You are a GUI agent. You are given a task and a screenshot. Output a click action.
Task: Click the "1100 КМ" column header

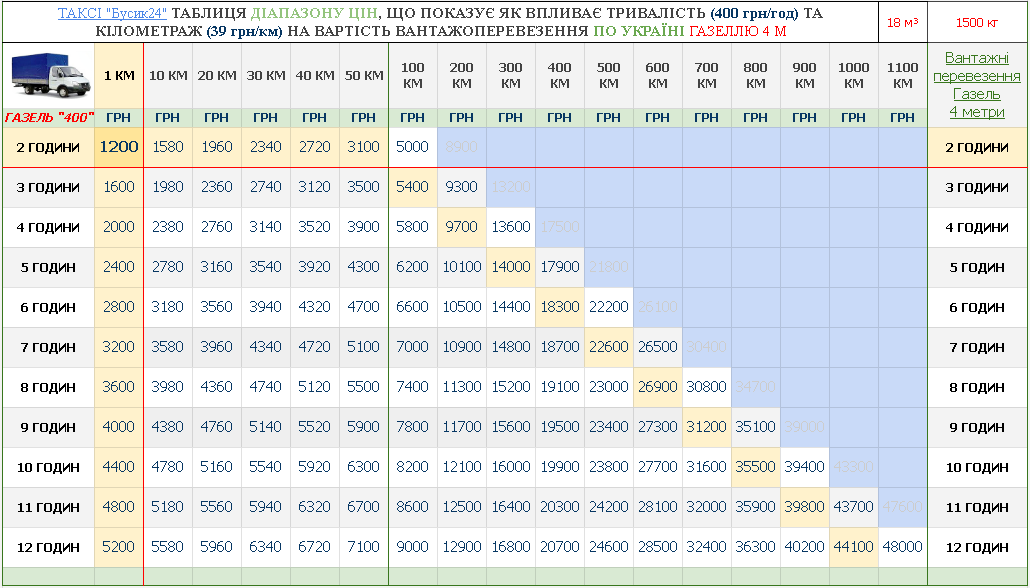tap(902, 76)
